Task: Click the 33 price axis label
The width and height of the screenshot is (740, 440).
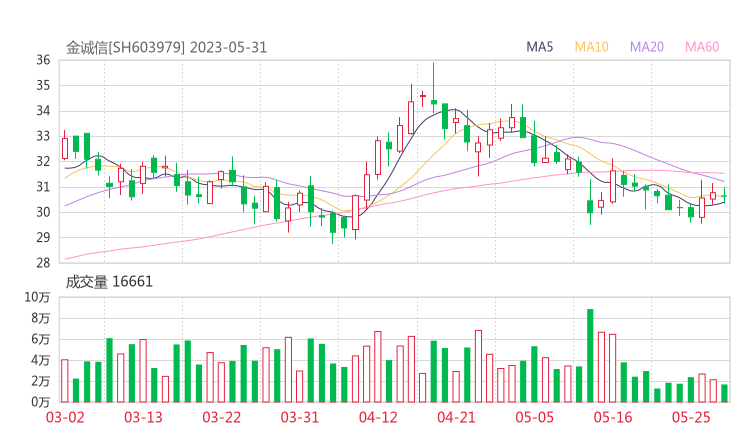Action: 43,136
